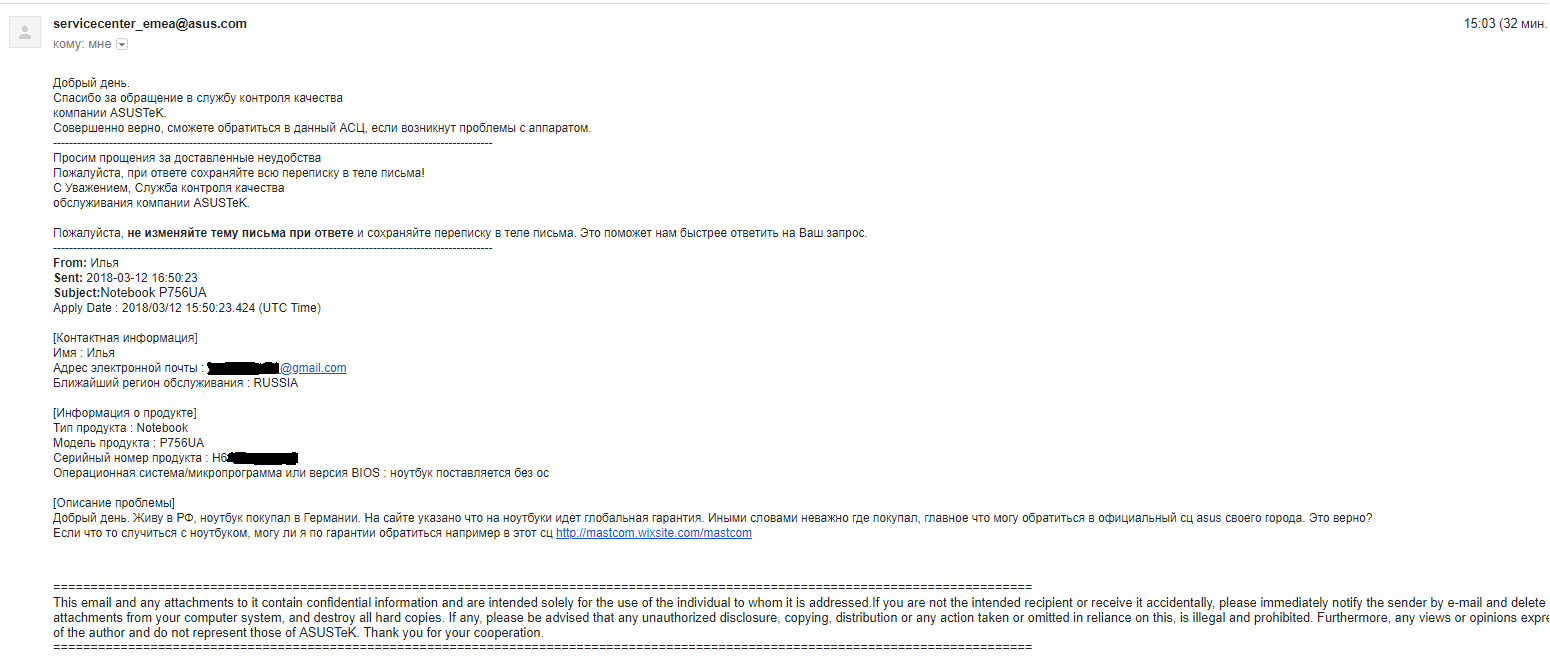Click the bold "не изменяйте тему письма при ответе" text
The height and width of the screenshot is (661, 1550).
[240, 233]
